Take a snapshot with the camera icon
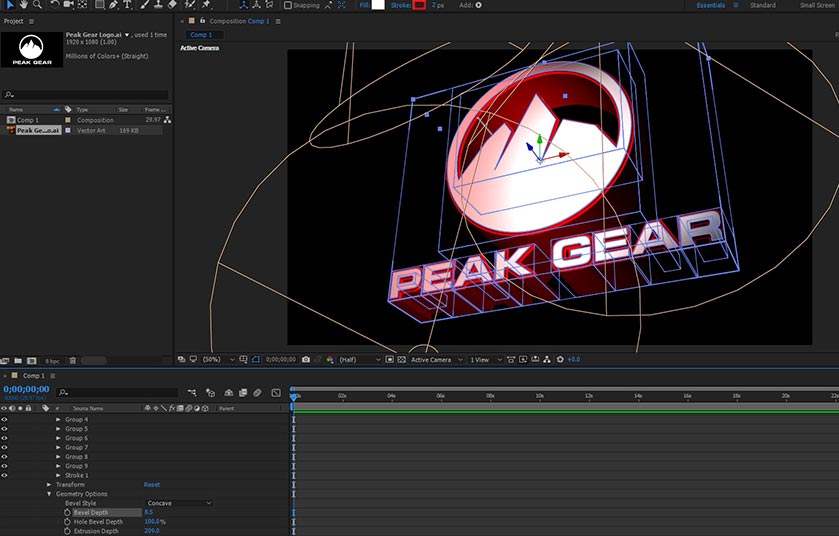839x536 pixels. [306, 359]
